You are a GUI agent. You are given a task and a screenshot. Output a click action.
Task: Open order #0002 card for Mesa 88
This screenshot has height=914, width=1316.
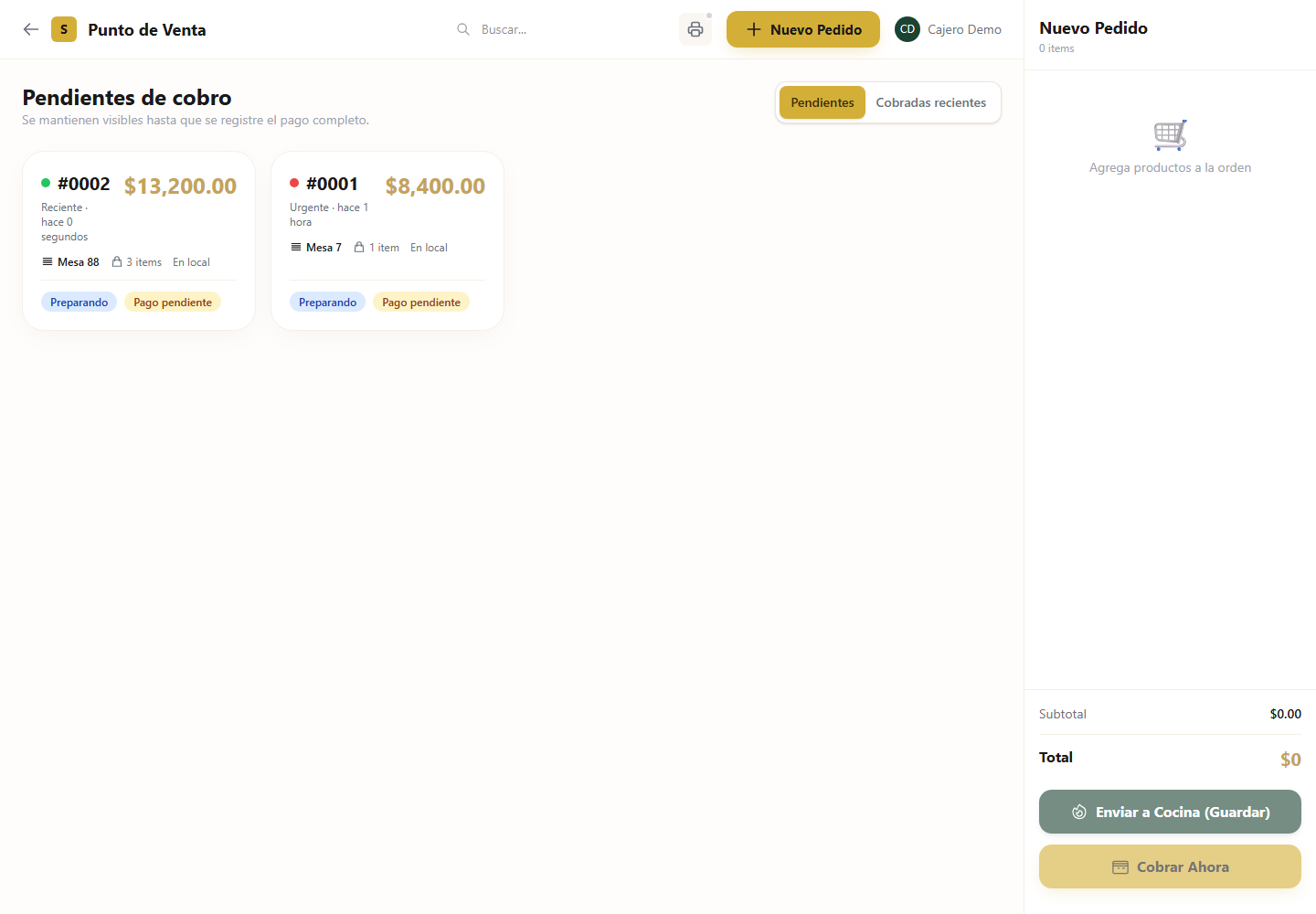139,241
